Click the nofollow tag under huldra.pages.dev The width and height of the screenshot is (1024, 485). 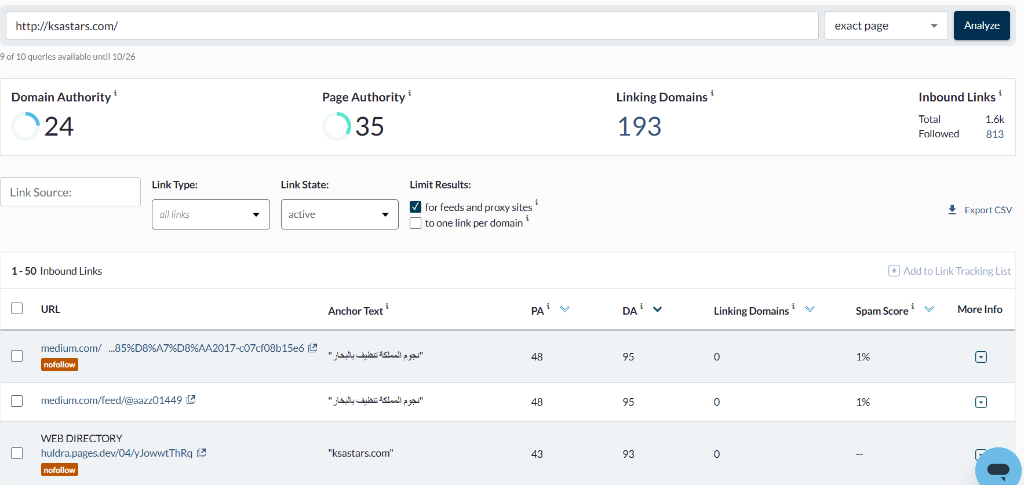[x=59, y=469]
